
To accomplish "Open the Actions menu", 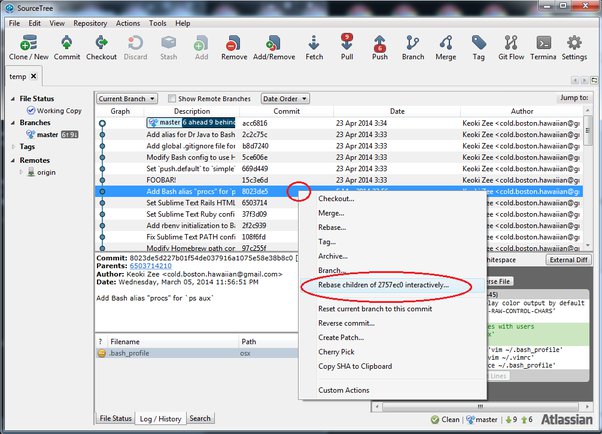I will coord(128,23).
